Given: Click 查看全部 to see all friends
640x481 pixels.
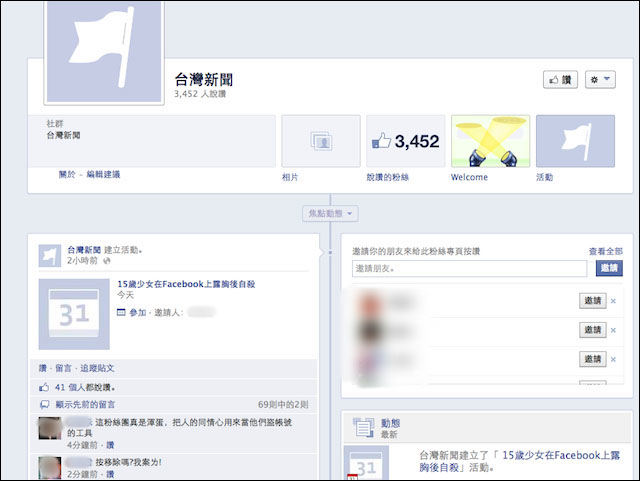Looking at the screenshot, I should click(606, 252).
